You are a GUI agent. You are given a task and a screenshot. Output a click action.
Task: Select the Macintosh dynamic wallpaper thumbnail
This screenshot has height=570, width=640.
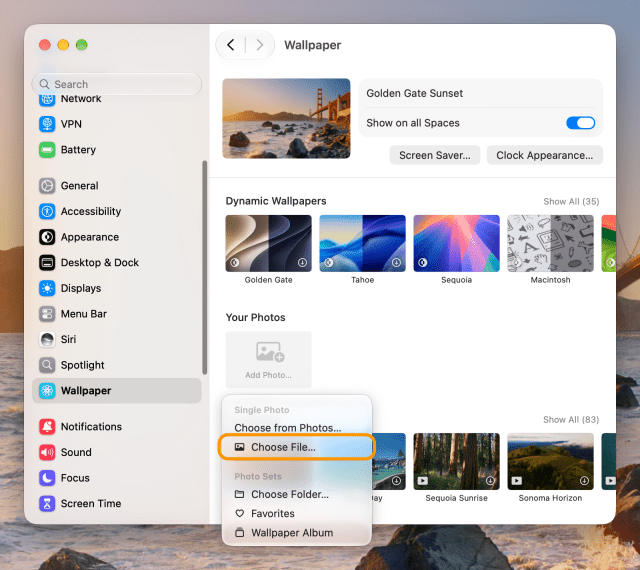tap(550, 243)
